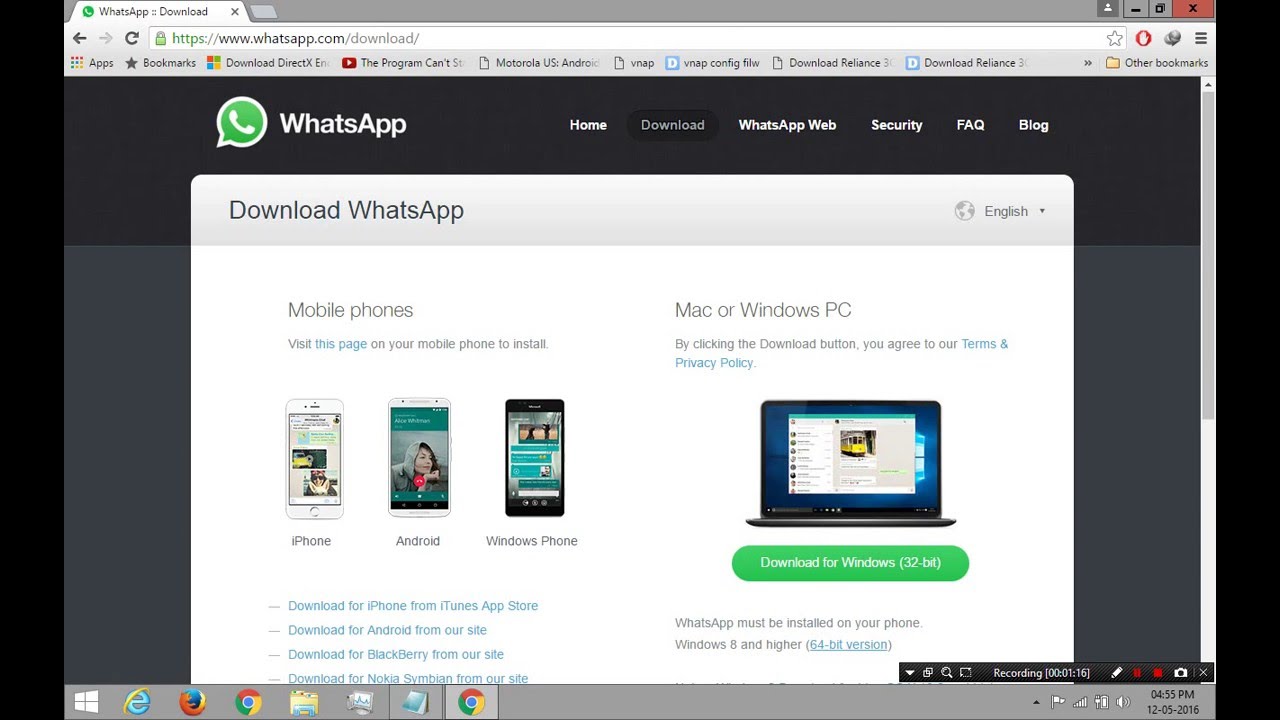Open the Windows Start button
This screenshot has height=720, width=1280.
click(86, 703)
